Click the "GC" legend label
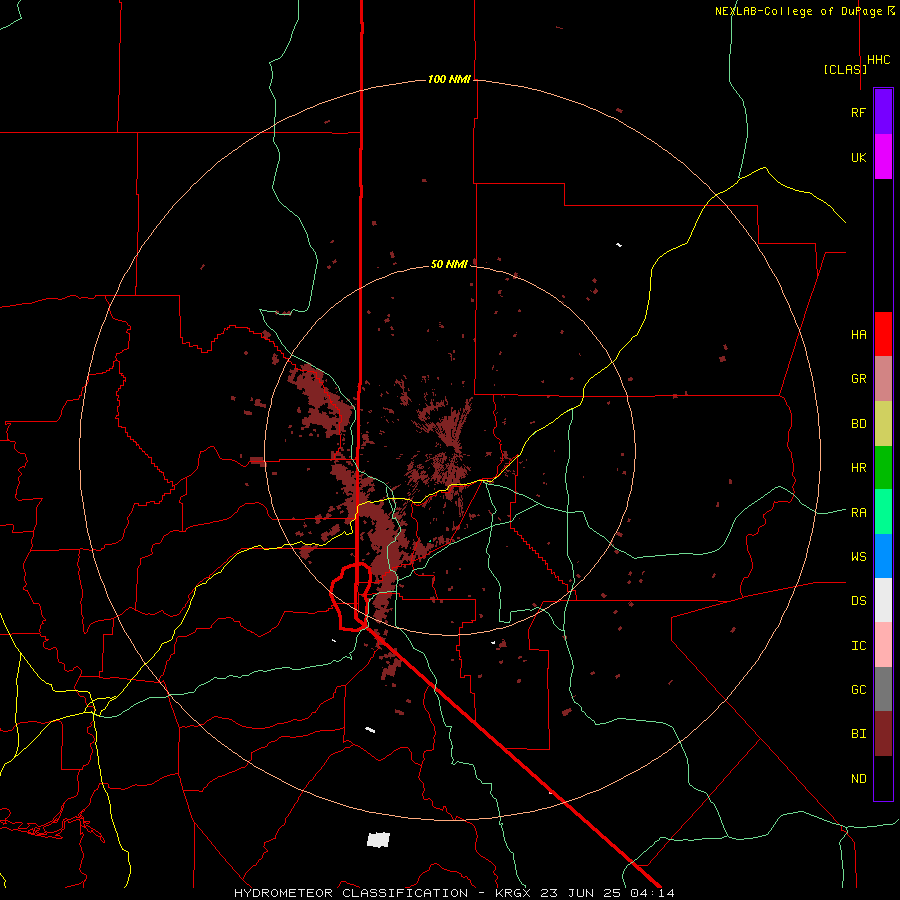900x900 pixels. [x=858, y=690]
